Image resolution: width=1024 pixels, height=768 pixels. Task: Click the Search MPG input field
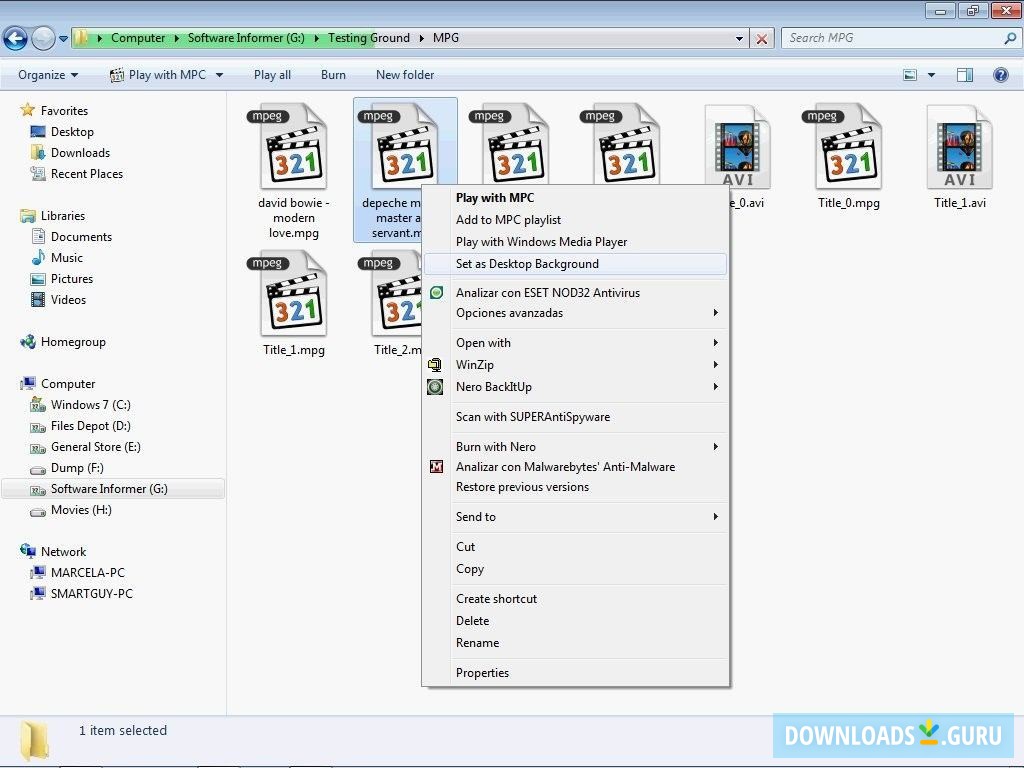click(893, 38)
